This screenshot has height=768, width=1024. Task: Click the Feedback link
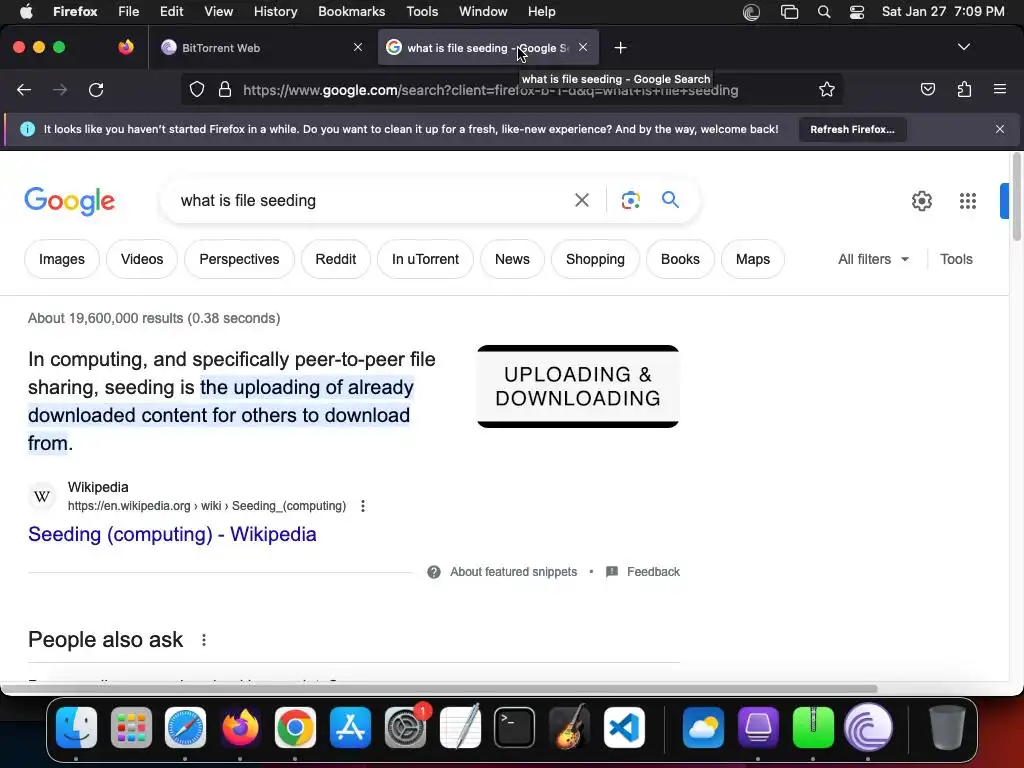coord(653,572)
